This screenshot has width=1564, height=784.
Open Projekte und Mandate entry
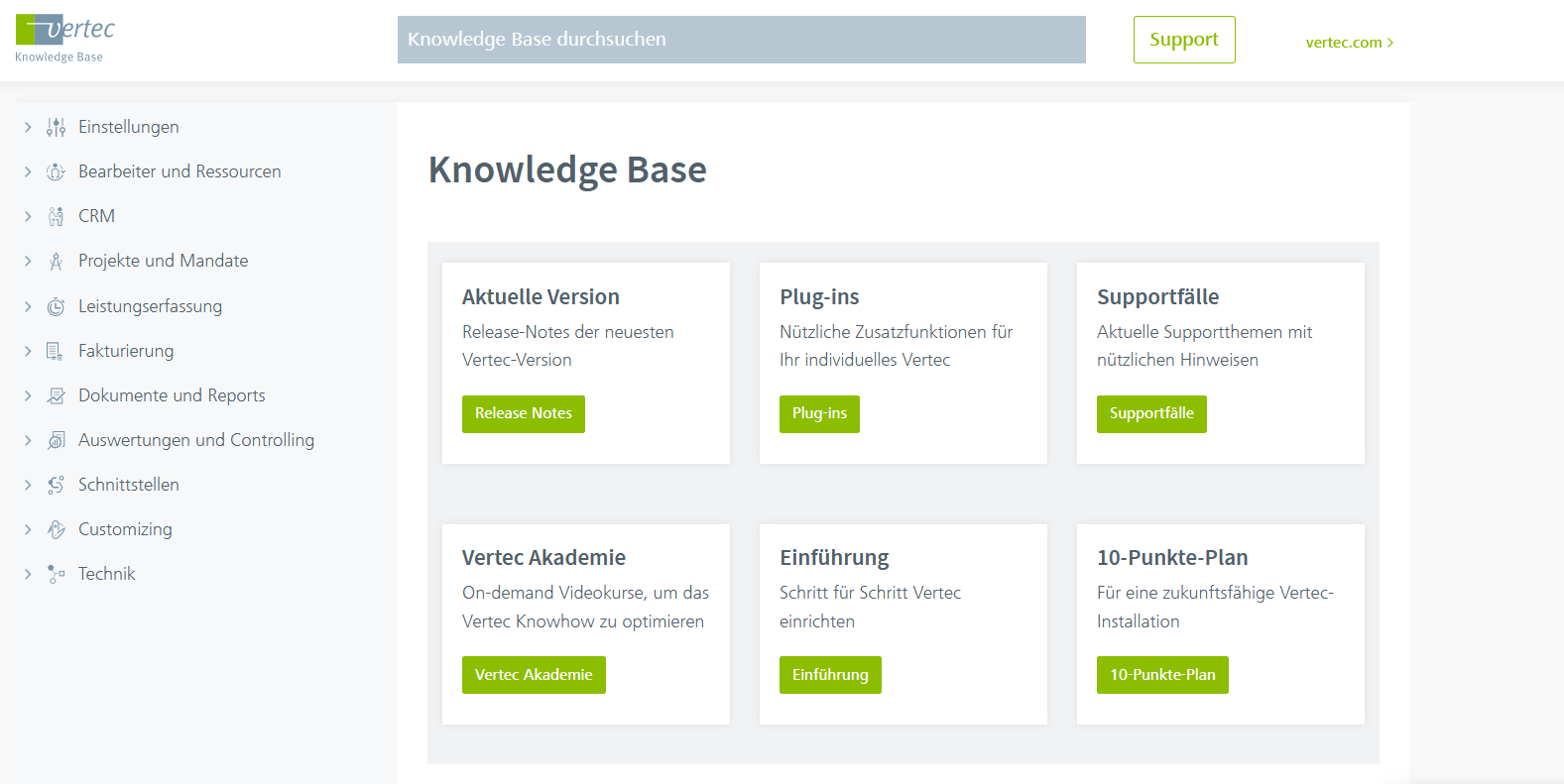[164, 261]
